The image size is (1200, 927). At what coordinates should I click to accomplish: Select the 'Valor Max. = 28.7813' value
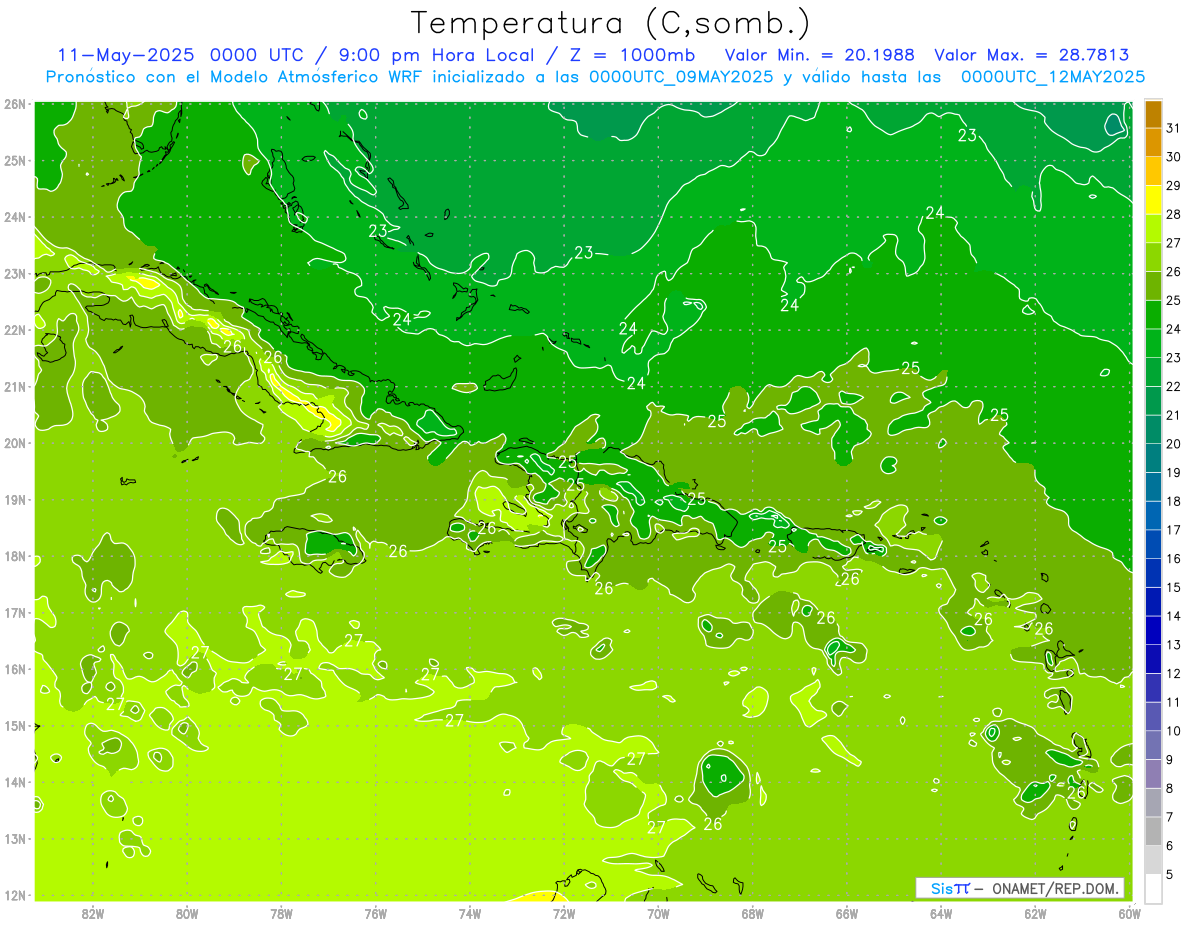tap(1032, 55)
